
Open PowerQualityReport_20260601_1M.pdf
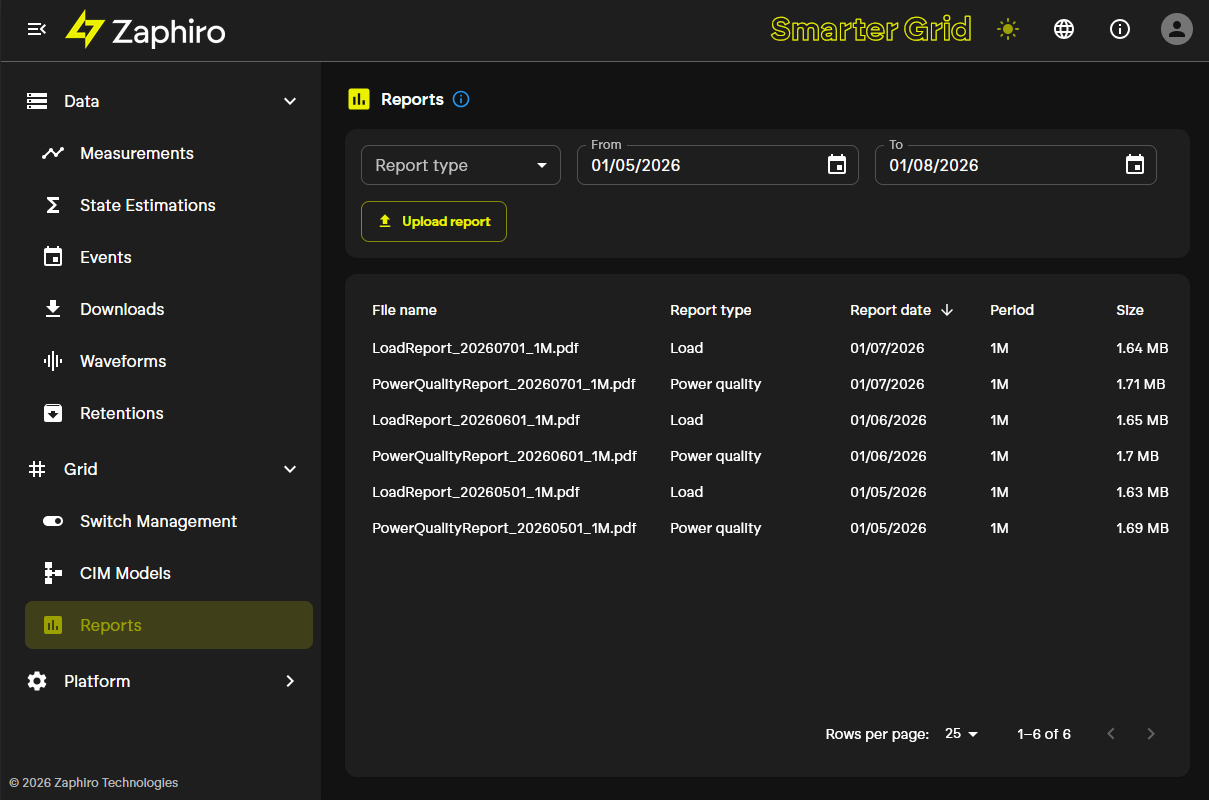(x=504, y=456)
